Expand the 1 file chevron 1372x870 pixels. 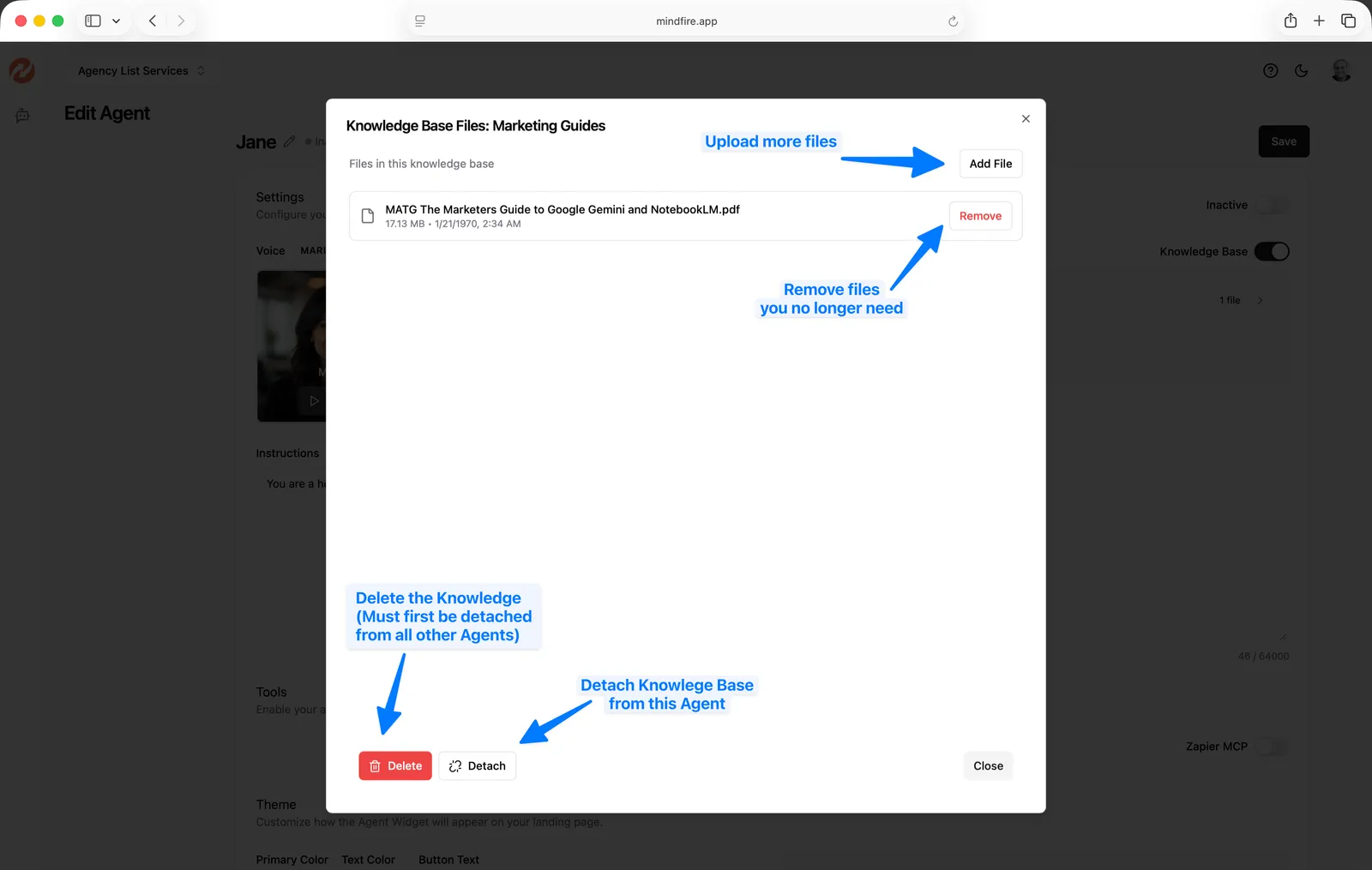[x=1260, y=300]
